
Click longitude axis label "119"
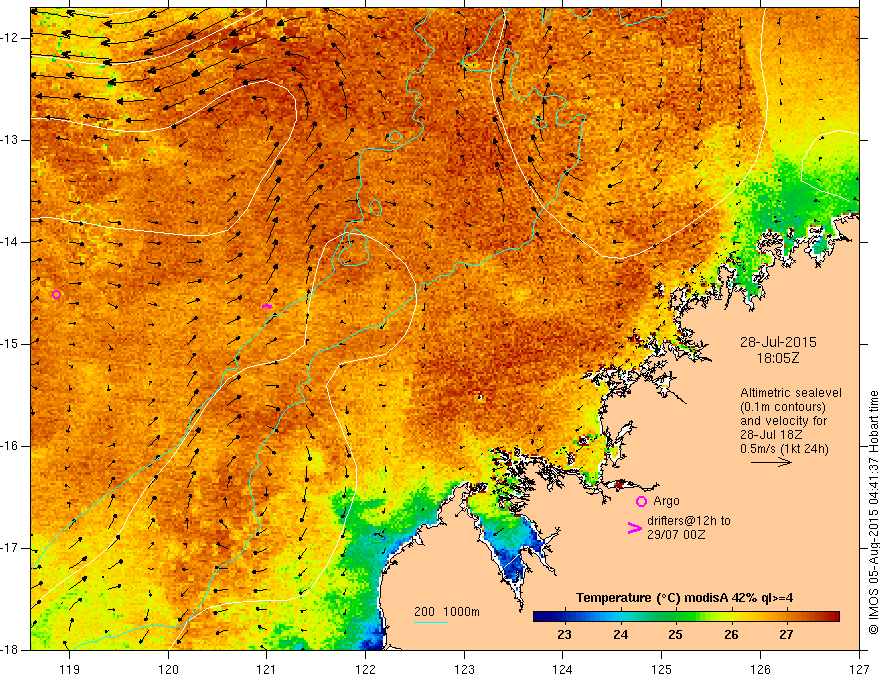(x=70, y=669)
